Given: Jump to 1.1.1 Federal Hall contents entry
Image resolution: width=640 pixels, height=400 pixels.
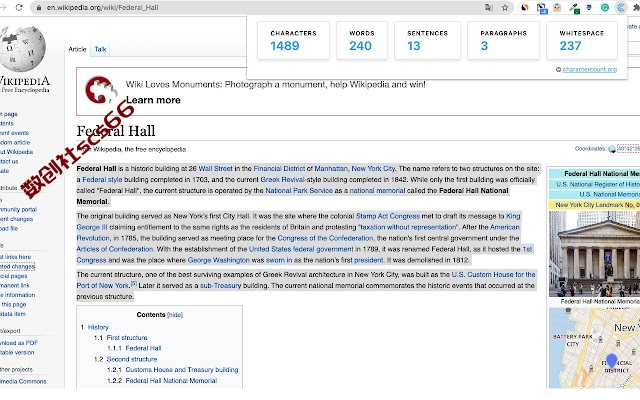Looking at the screenshot, I should tap(143, 348).
